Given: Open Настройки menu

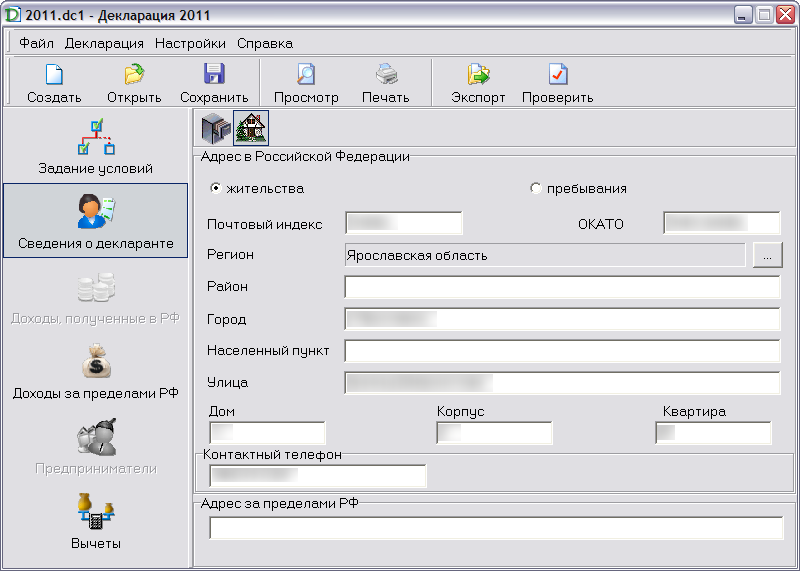Looking at the screenshot, I should point(190,43).
